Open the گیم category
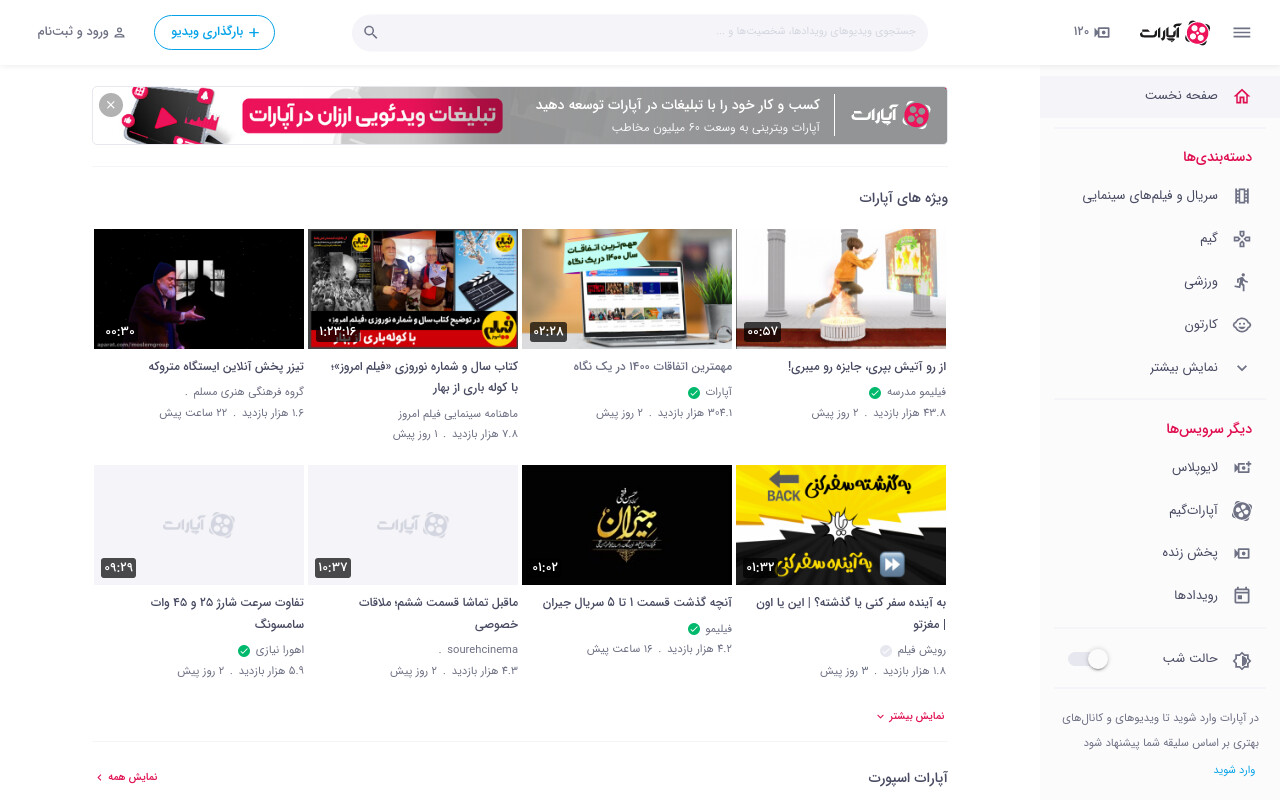This screenshot has width=1280, height=800. click(x=1160, y=239)
